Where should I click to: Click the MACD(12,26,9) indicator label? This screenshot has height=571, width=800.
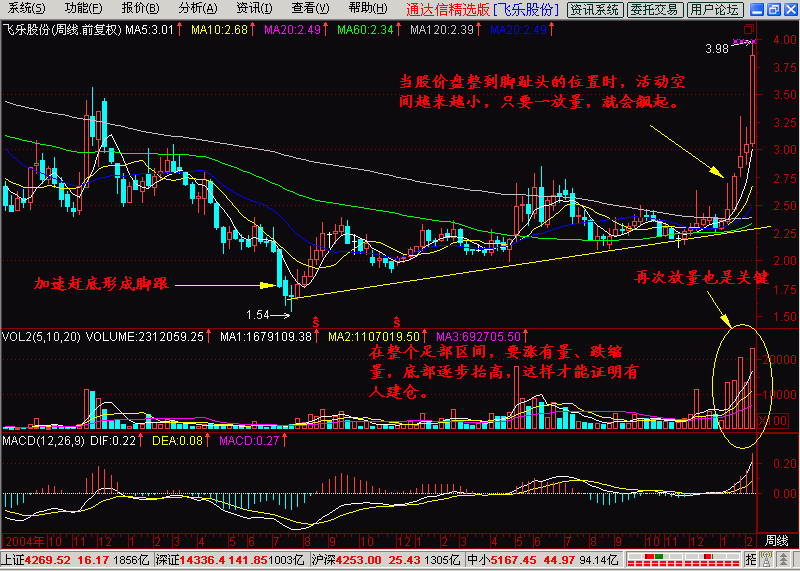(x=38, y=440)
